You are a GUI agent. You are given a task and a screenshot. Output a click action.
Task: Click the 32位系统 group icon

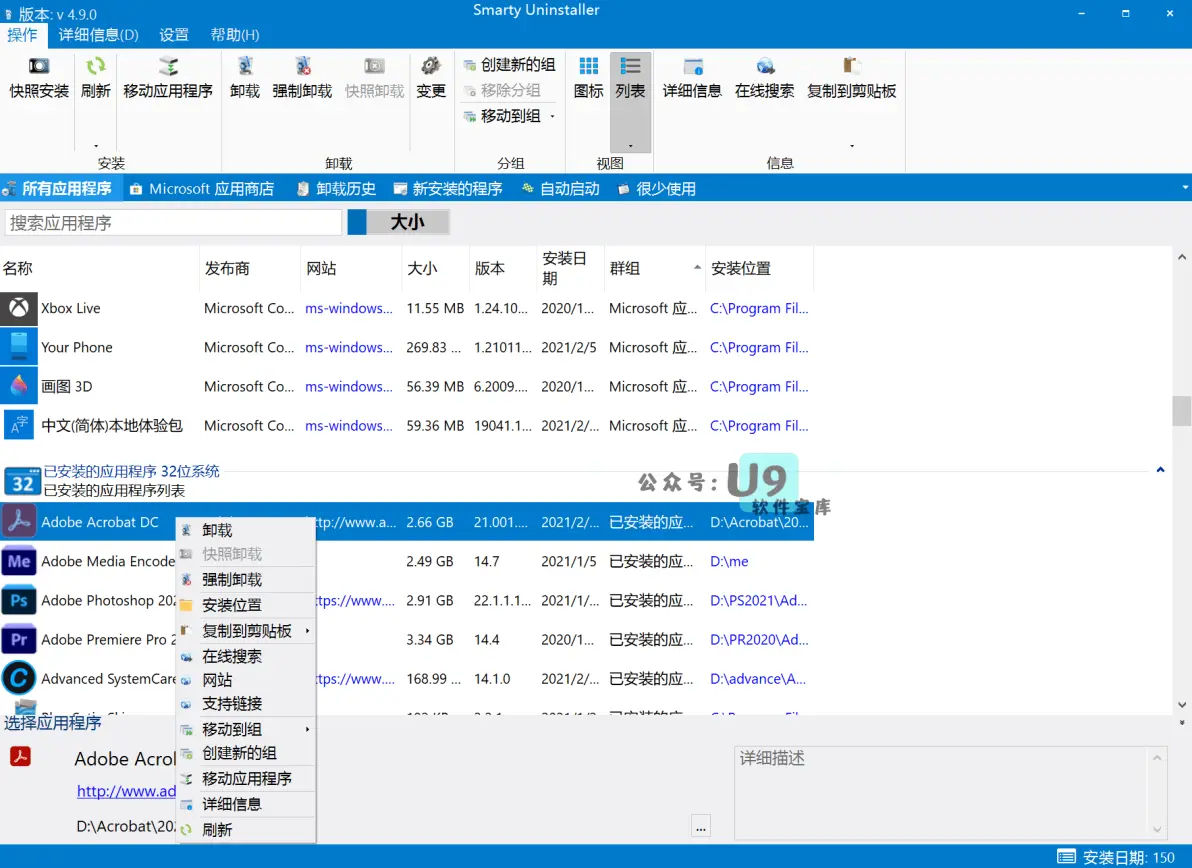[22, 480]
